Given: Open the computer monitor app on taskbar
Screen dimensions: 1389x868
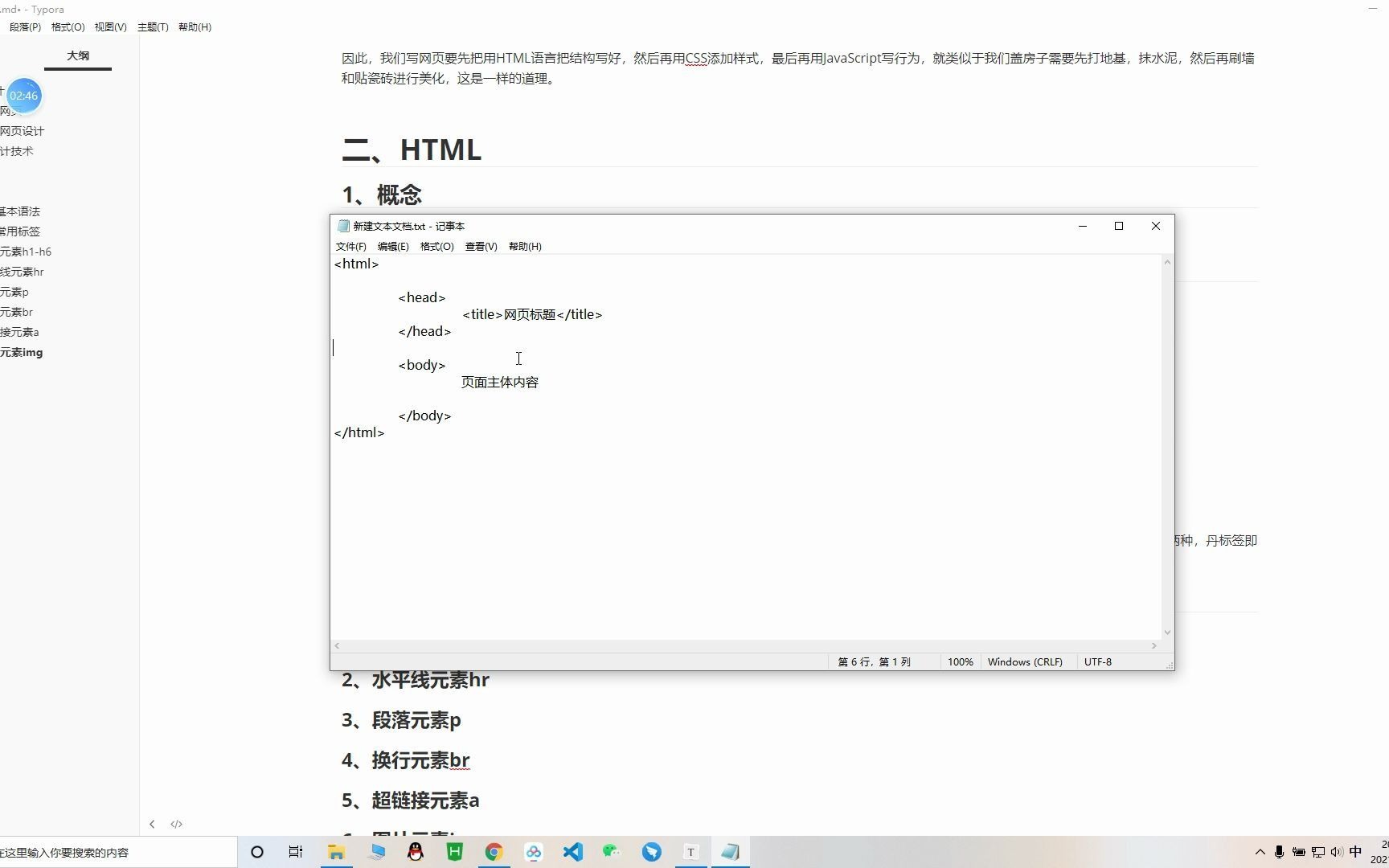Looking at the screenshot, I should coord(376,852).
